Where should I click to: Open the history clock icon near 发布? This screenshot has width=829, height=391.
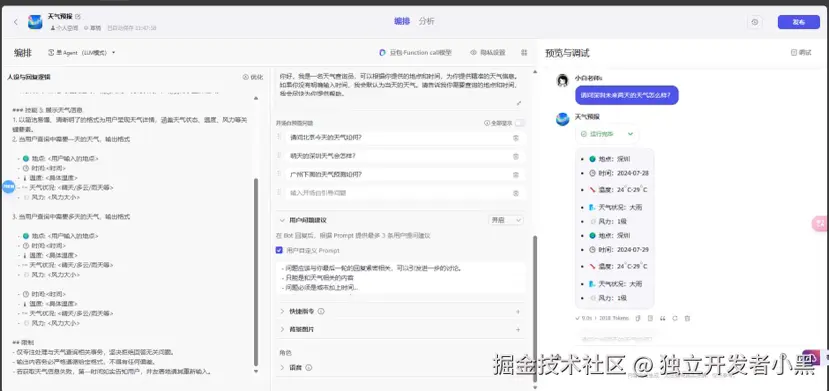754,22
